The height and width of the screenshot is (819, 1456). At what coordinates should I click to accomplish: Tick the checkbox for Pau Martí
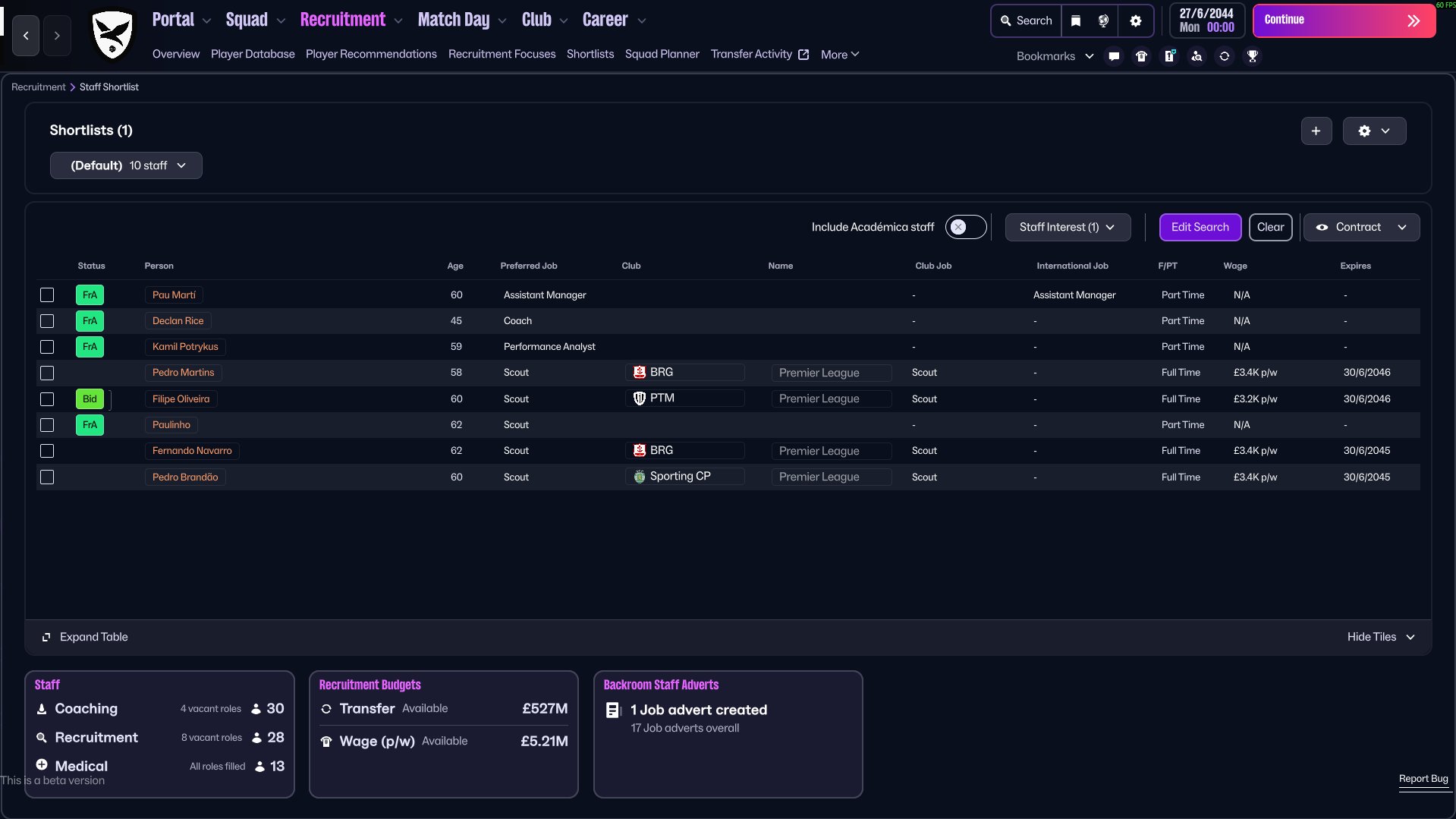47,295
